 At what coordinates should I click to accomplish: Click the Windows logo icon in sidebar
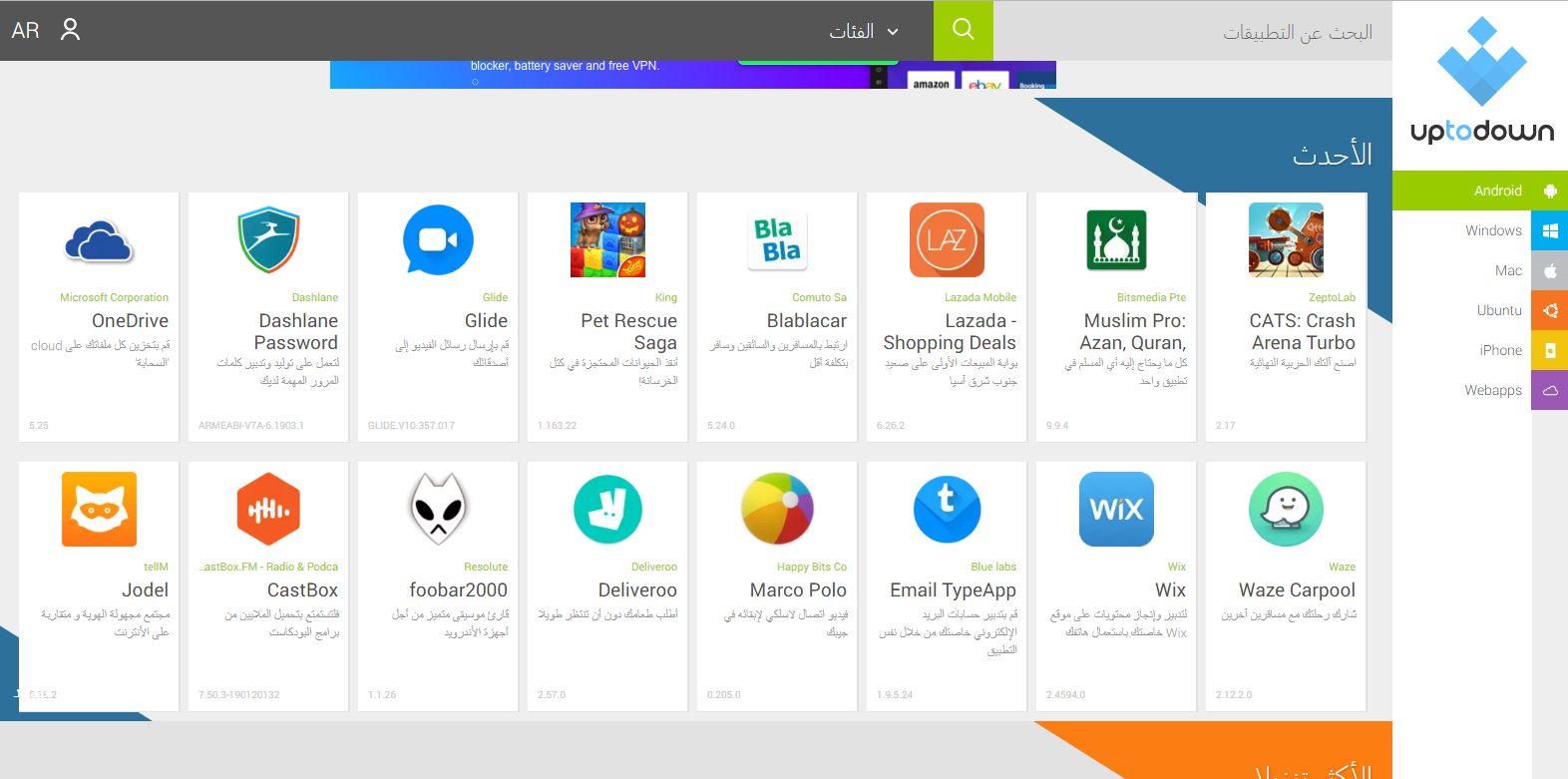pos(1550,230)
